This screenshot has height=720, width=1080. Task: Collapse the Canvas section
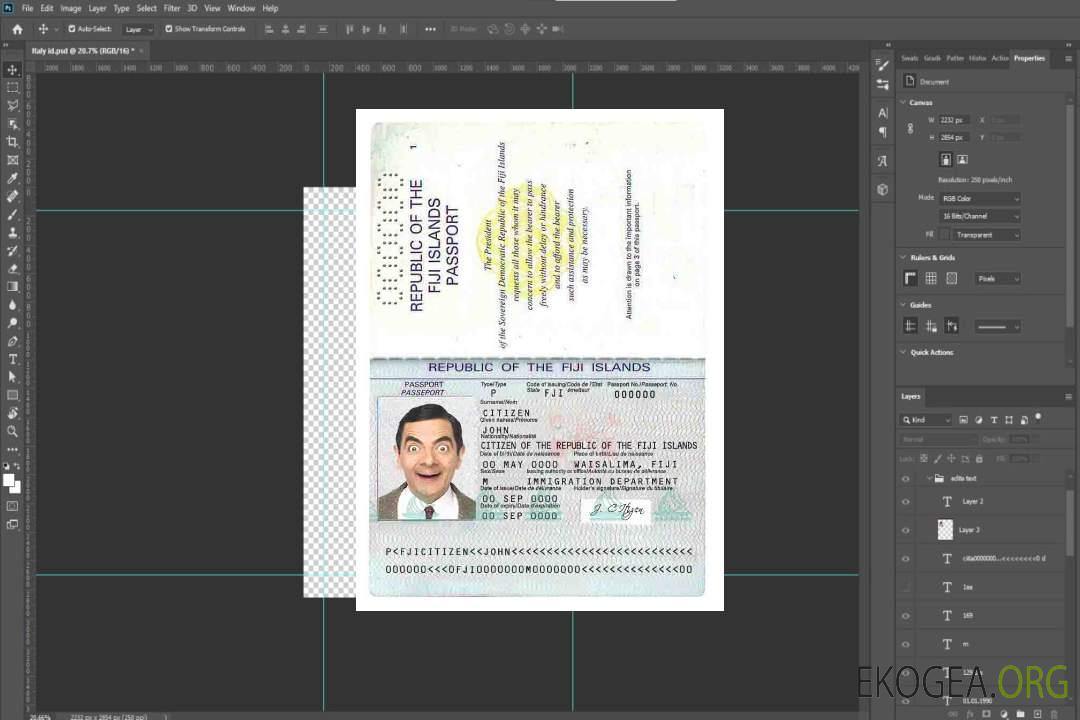903,103
